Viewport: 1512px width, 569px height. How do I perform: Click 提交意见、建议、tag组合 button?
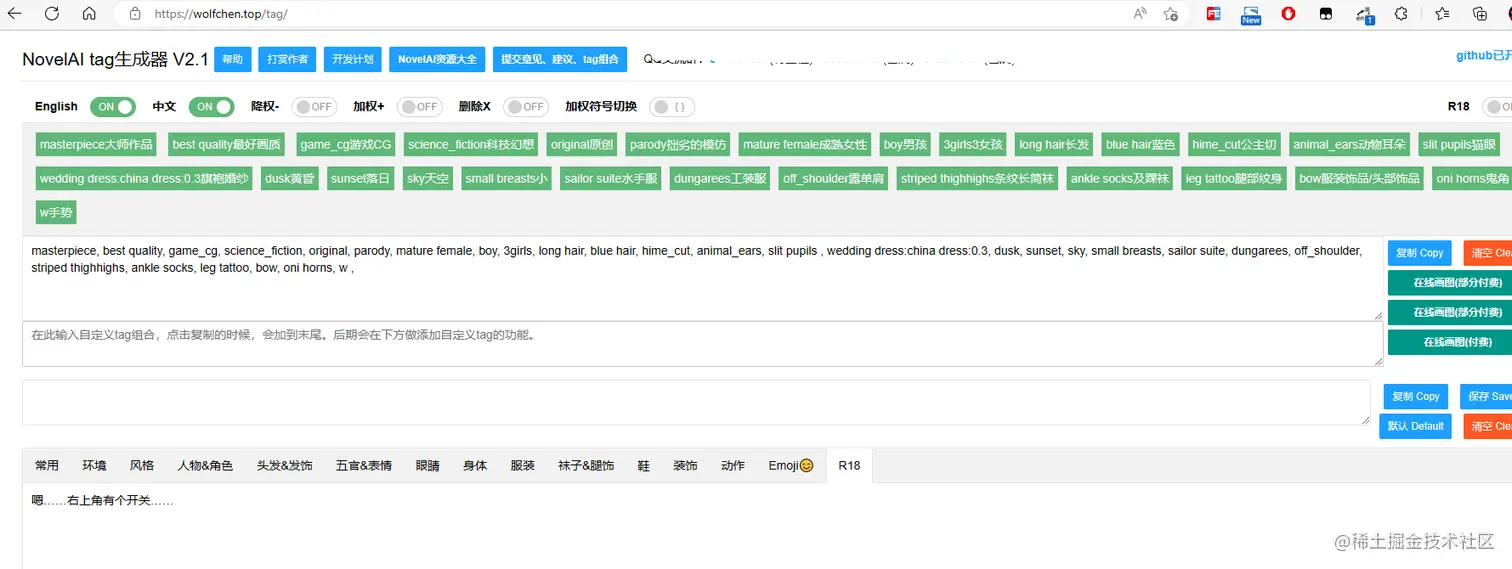coord(560,59)
